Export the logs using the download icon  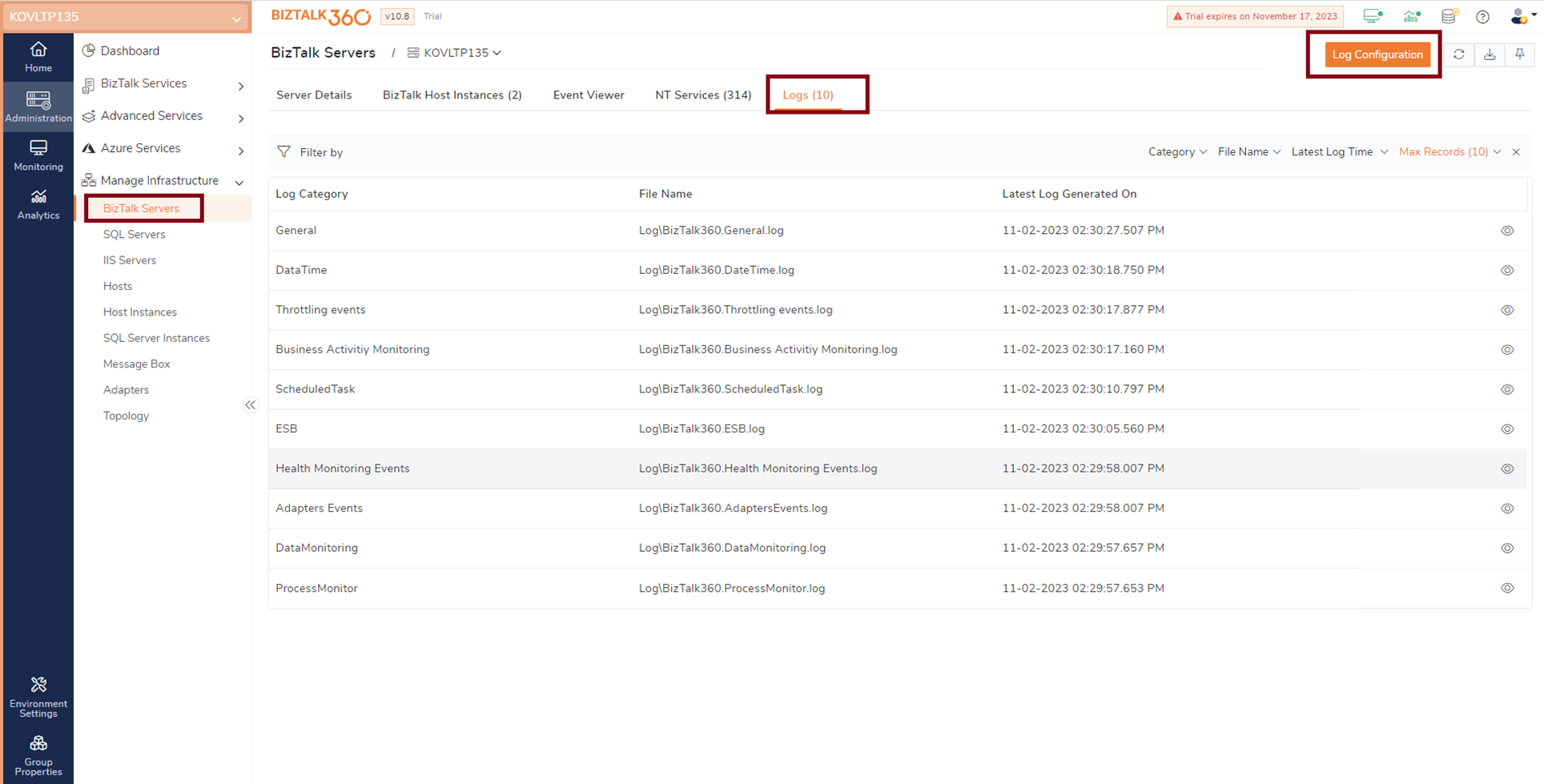(1490, 54)
